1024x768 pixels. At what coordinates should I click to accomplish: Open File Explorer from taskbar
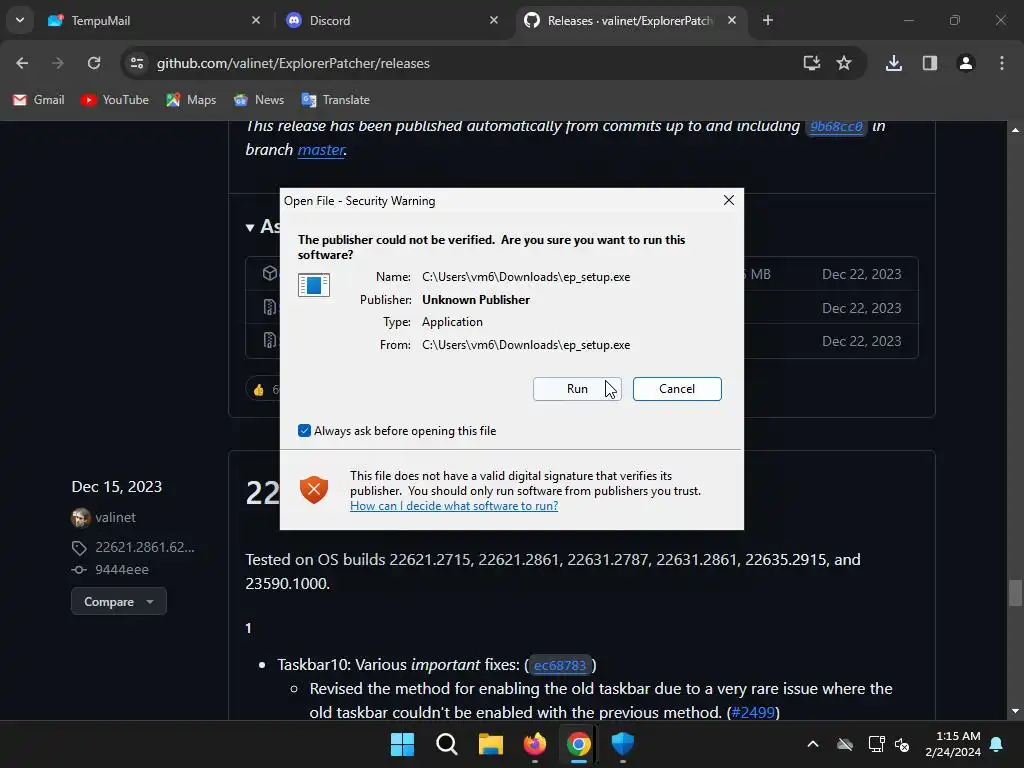490,744
